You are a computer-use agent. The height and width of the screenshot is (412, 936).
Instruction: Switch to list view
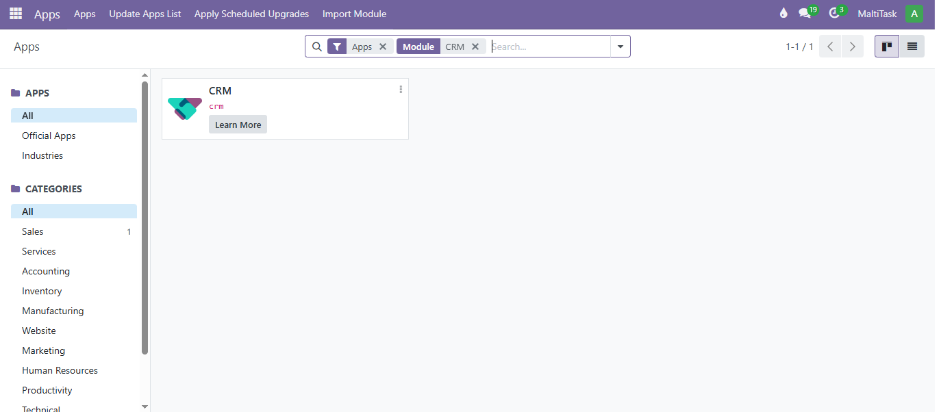pyautogui.click(x=912, y=47)
